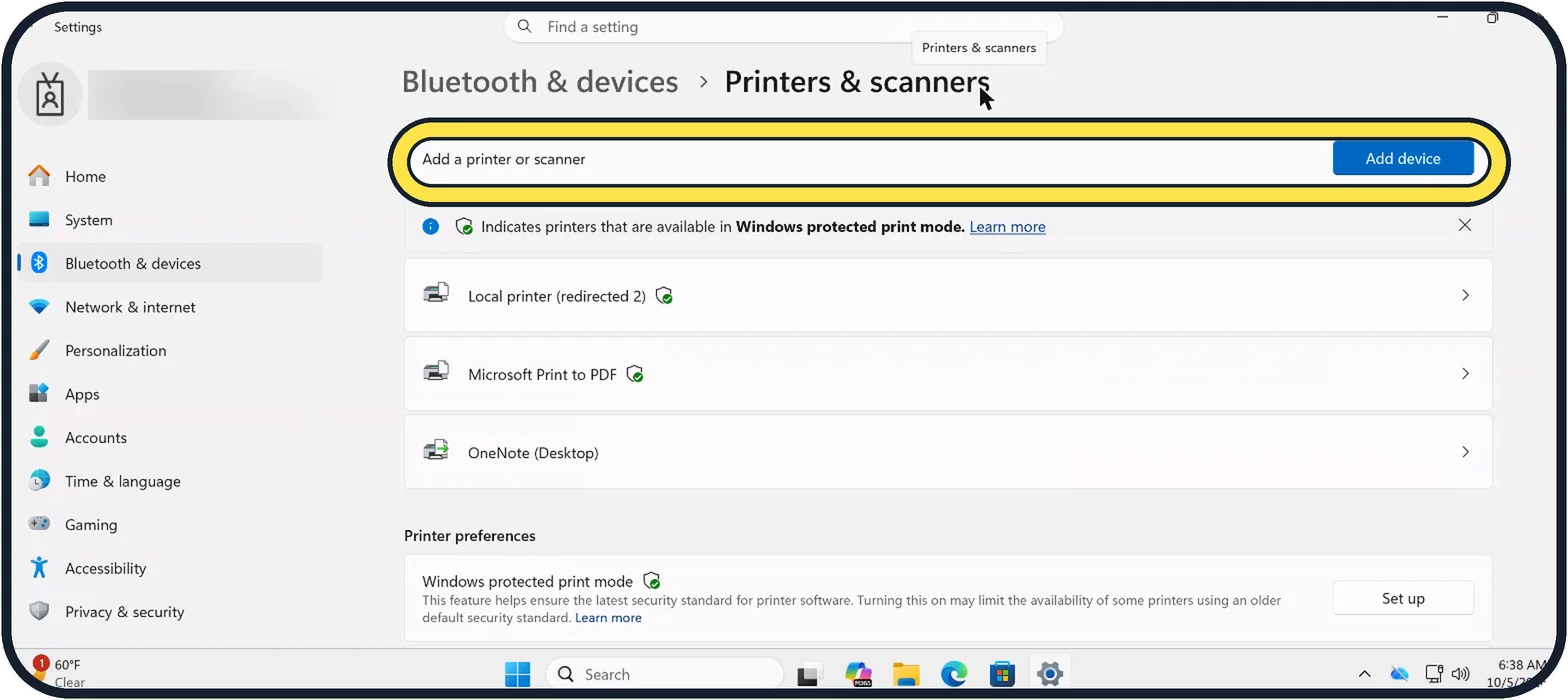The image size is (1568, 700).
Task: Open Privacy & security settings
Action: tap(168, 611)
